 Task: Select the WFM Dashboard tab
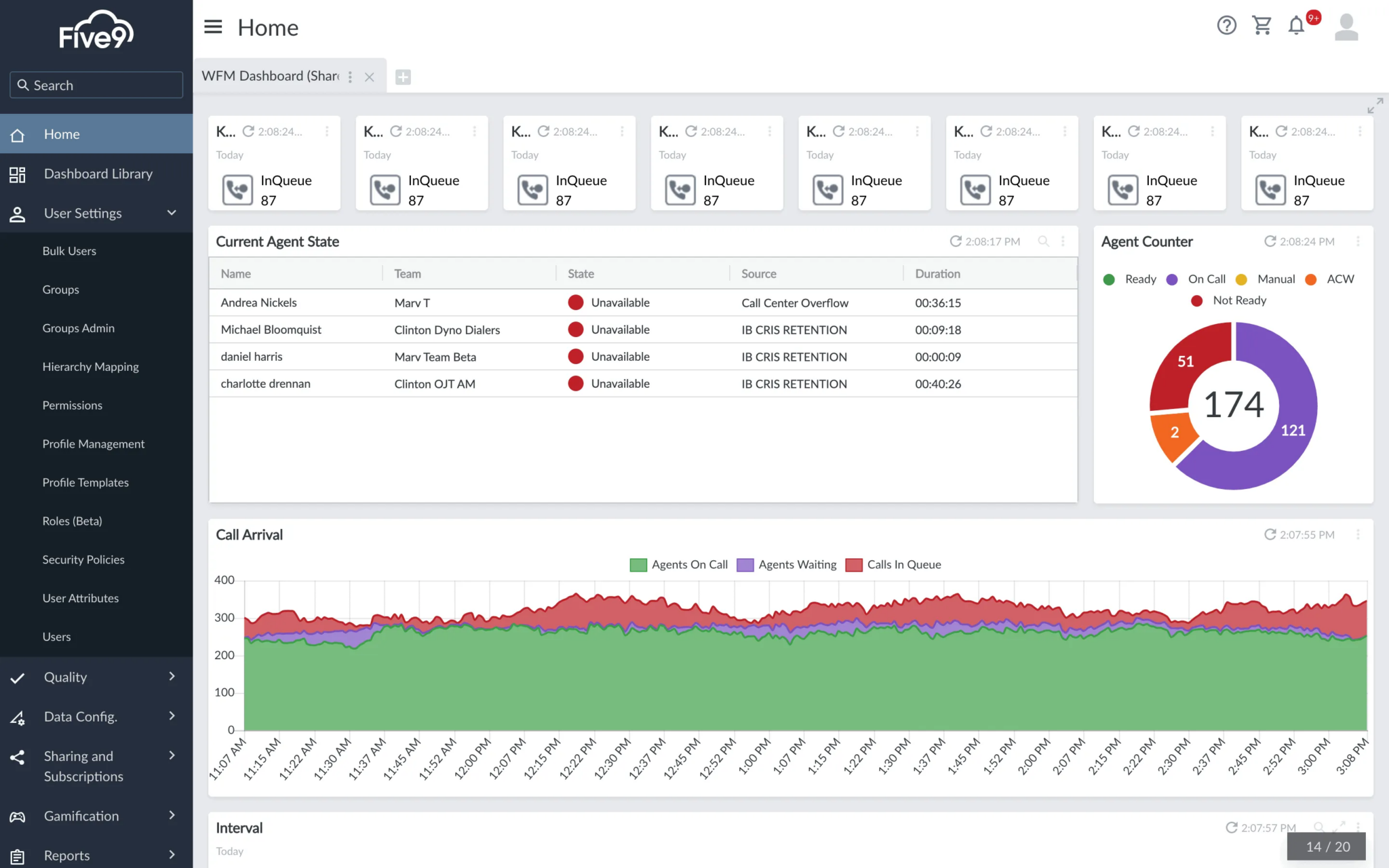click(271, 76)
